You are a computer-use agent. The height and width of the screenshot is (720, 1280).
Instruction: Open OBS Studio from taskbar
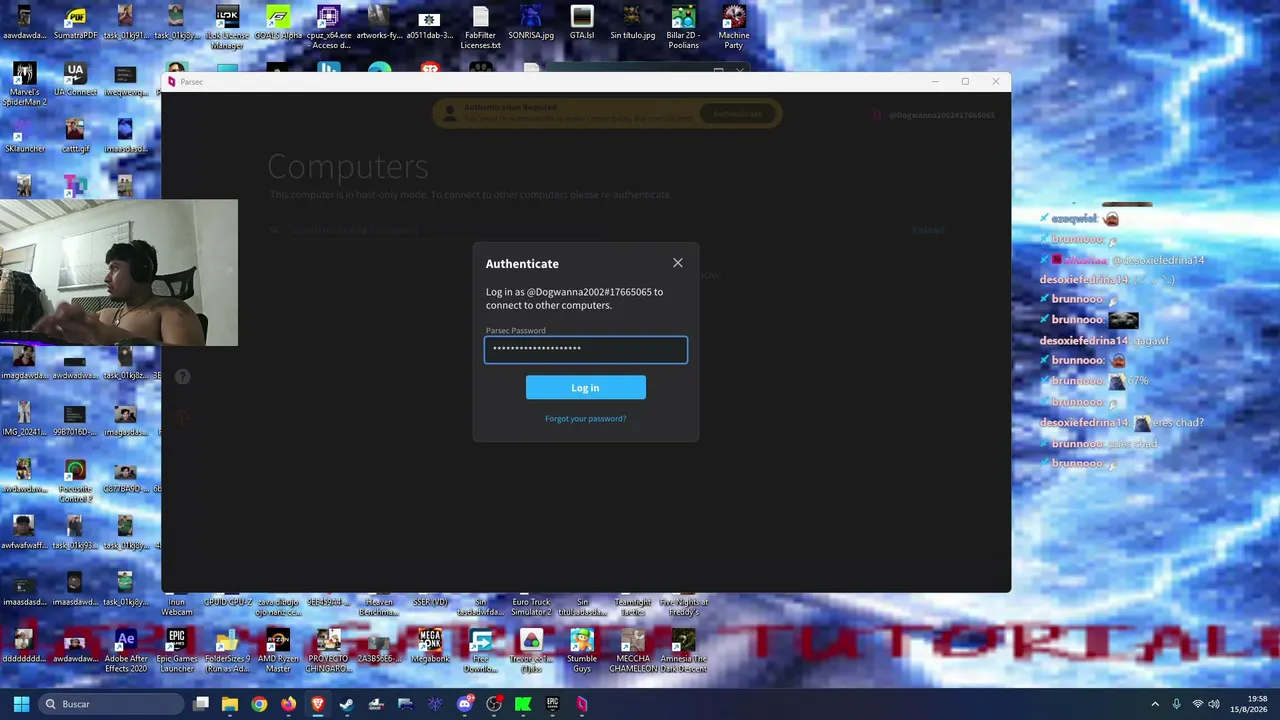click(x=494, y=704)
